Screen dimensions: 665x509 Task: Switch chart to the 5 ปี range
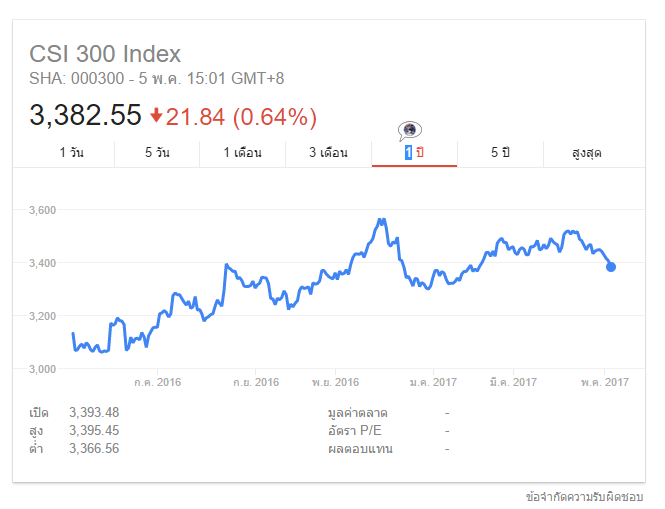coord(500,153)
